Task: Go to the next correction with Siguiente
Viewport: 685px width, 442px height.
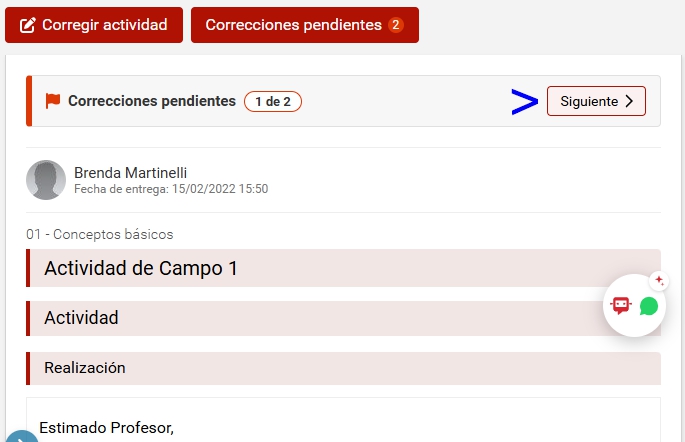Action: coord(596,101)
